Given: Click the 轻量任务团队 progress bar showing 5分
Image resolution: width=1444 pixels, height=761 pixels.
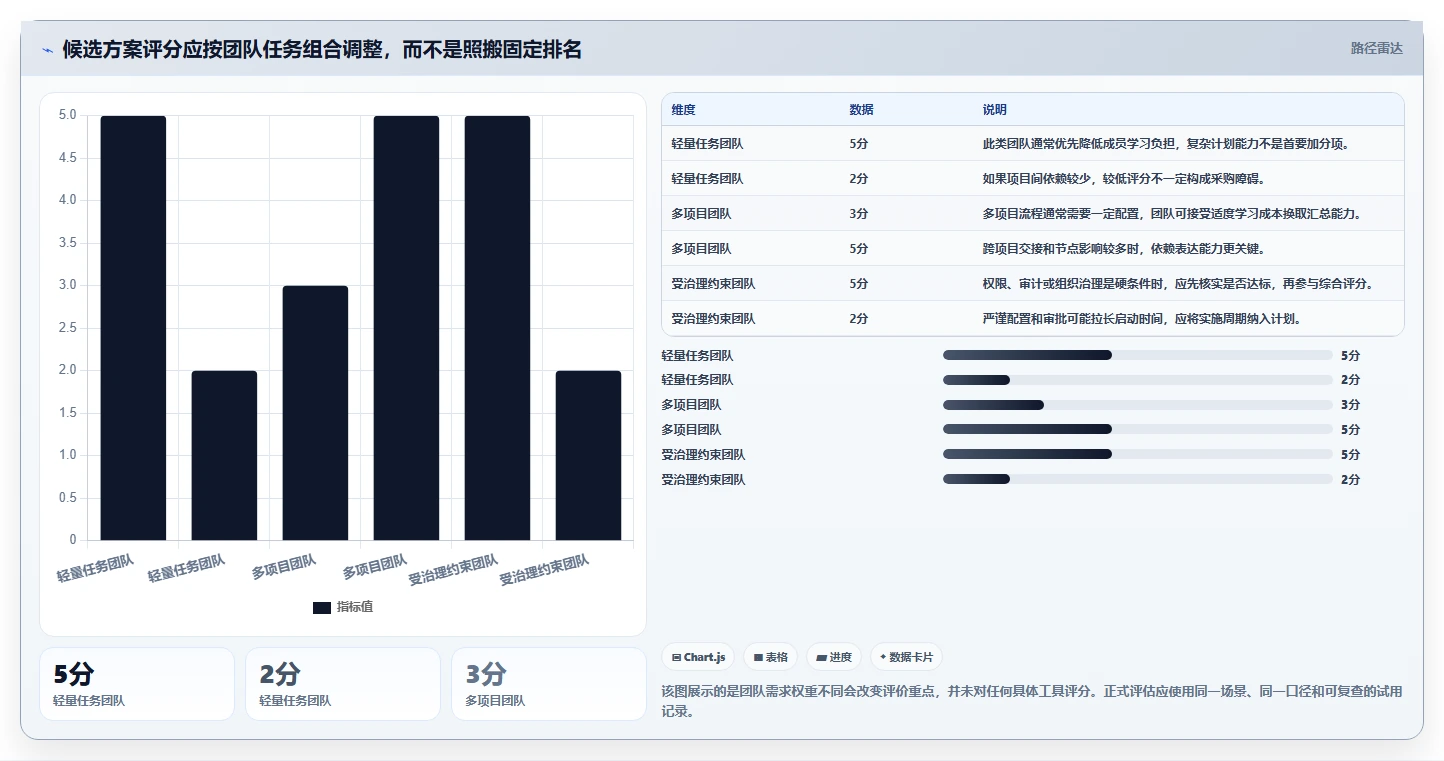Looking at the screenshot, I should (x=1137, y=355).
